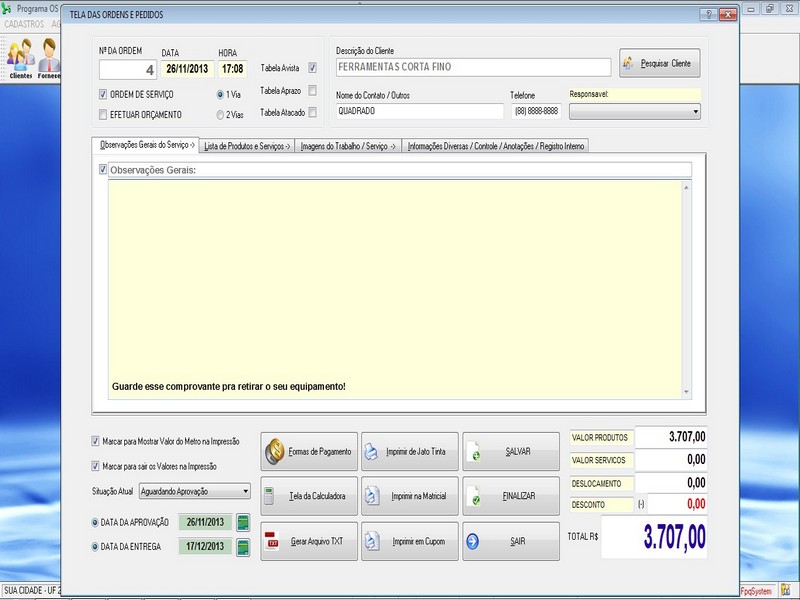Open Imagens do Trabalho / Serviço tab
The height and width of the screenshot is (600, 800).
(x=349, y=146)
